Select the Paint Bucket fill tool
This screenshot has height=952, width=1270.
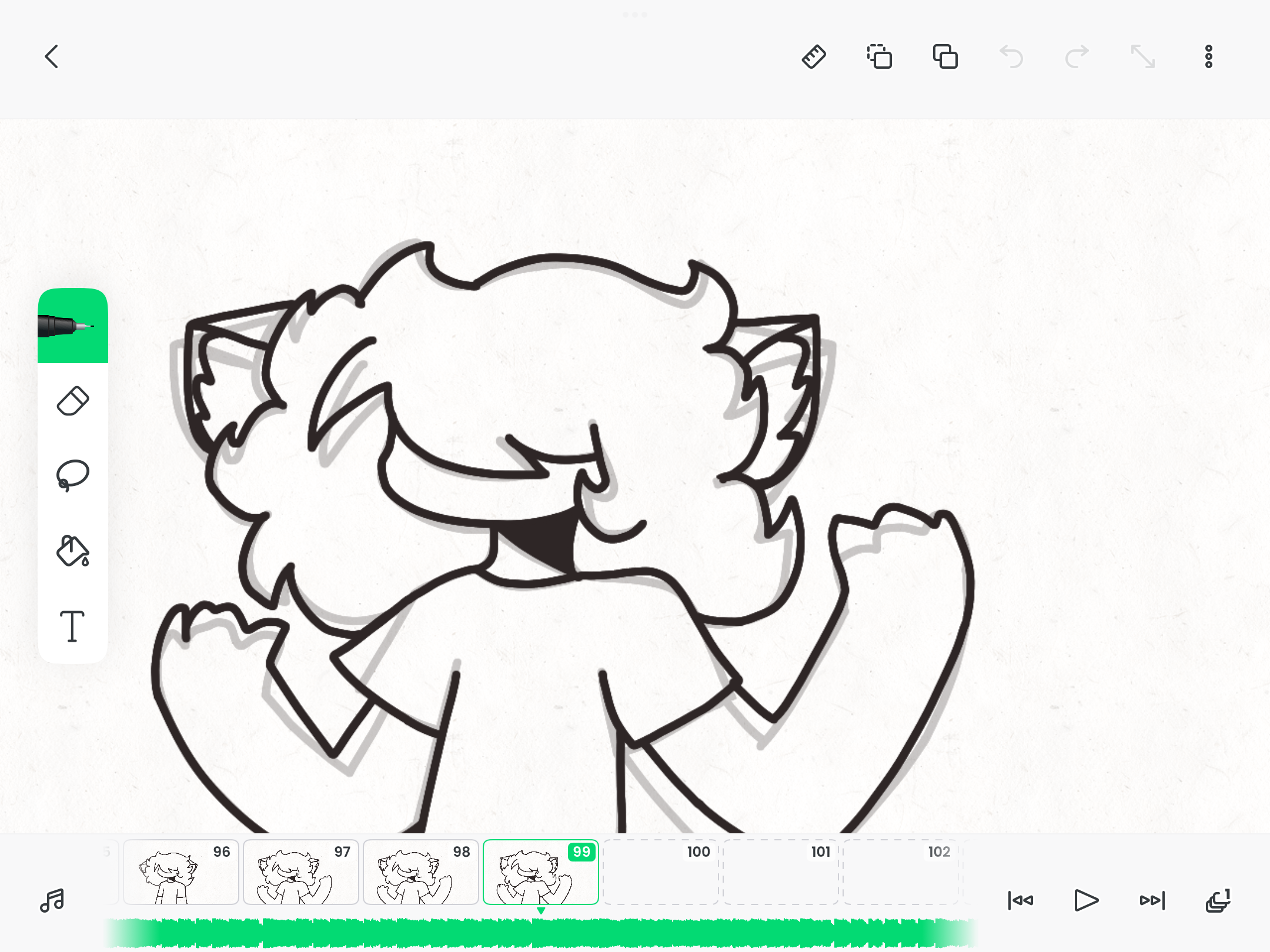coord(73,551)
